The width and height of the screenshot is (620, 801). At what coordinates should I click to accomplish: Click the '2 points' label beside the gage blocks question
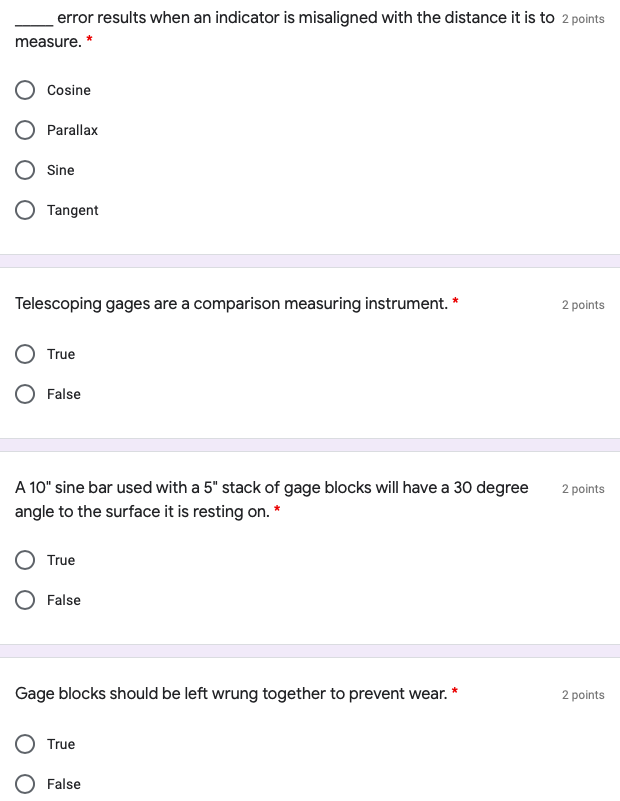583,695
